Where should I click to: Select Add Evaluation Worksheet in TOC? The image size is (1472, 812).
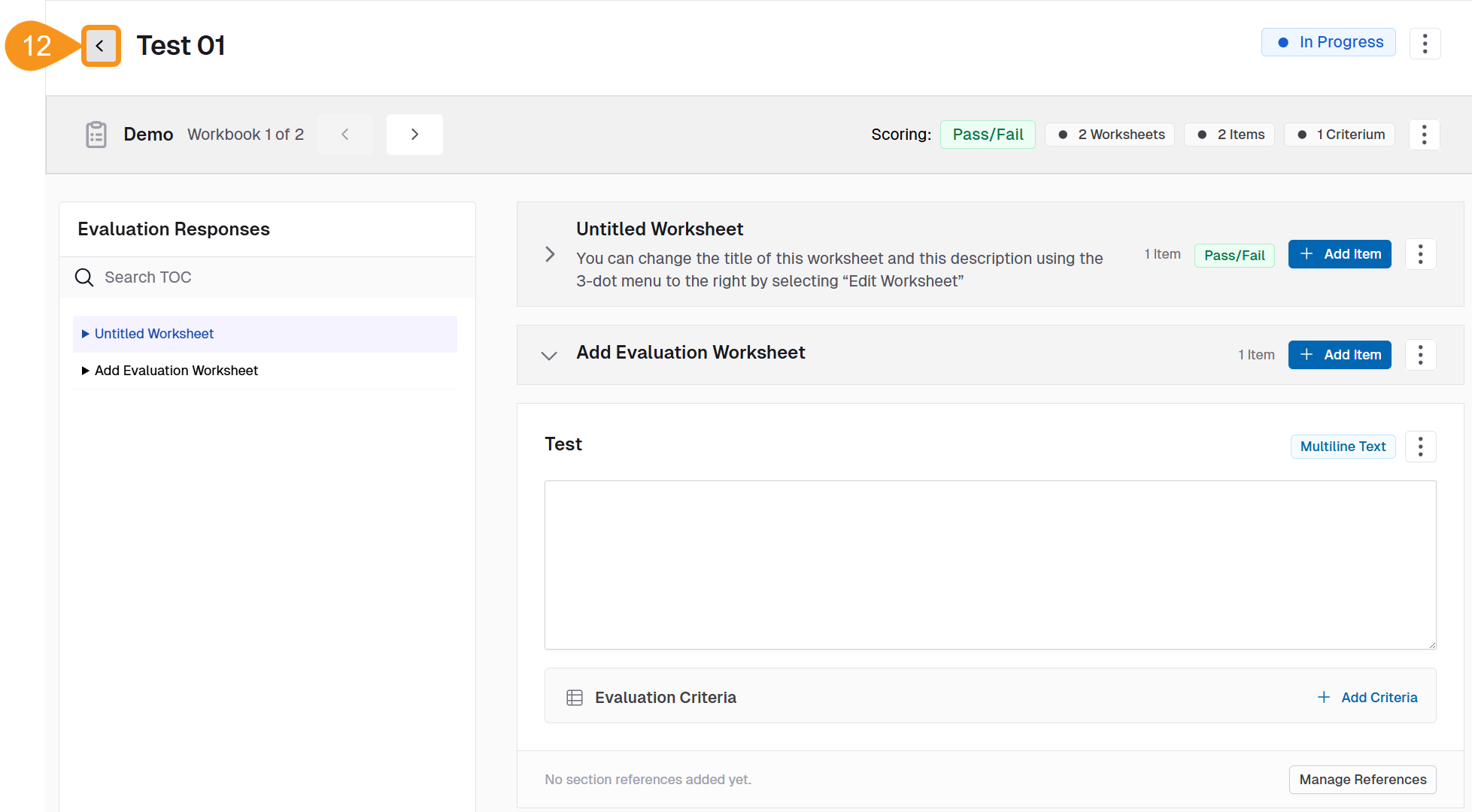pyautogui.click(x=176, y=371)
